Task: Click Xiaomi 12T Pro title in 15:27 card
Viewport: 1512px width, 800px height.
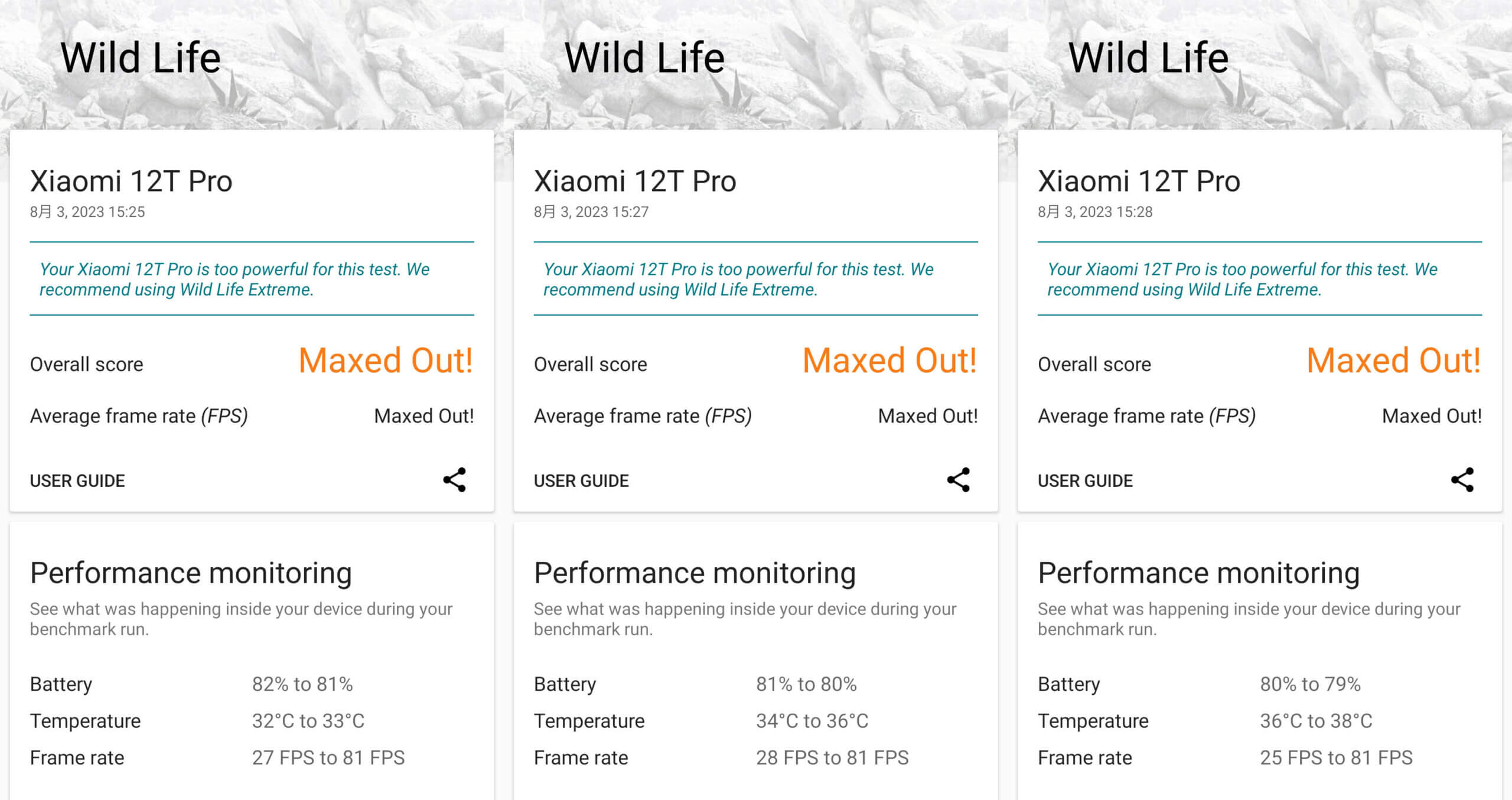Action: [635, 181]
